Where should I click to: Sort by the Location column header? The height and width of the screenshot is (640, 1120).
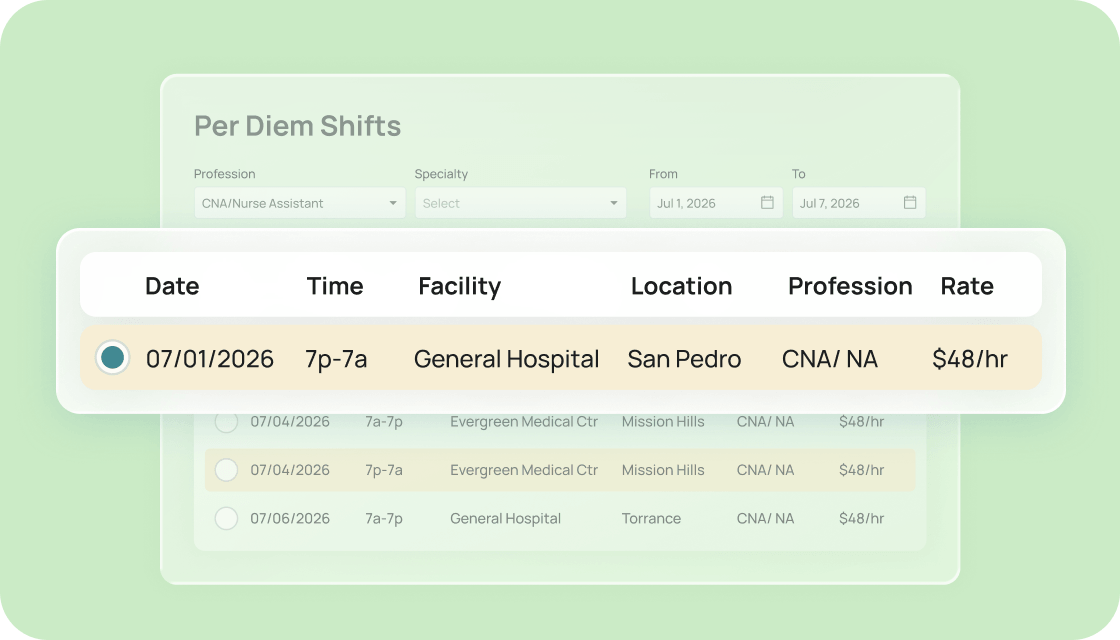click(x=681, y=286)
